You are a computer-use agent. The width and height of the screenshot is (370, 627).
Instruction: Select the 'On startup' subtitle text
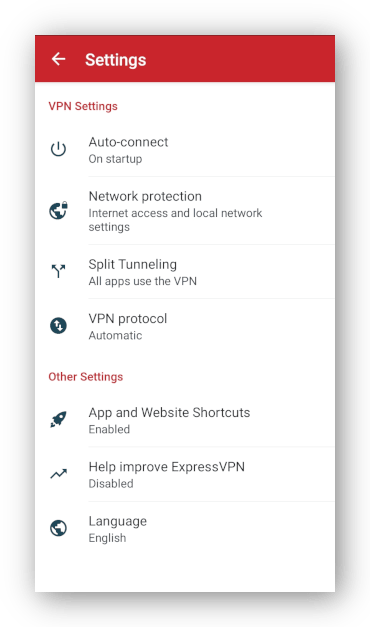115,159
